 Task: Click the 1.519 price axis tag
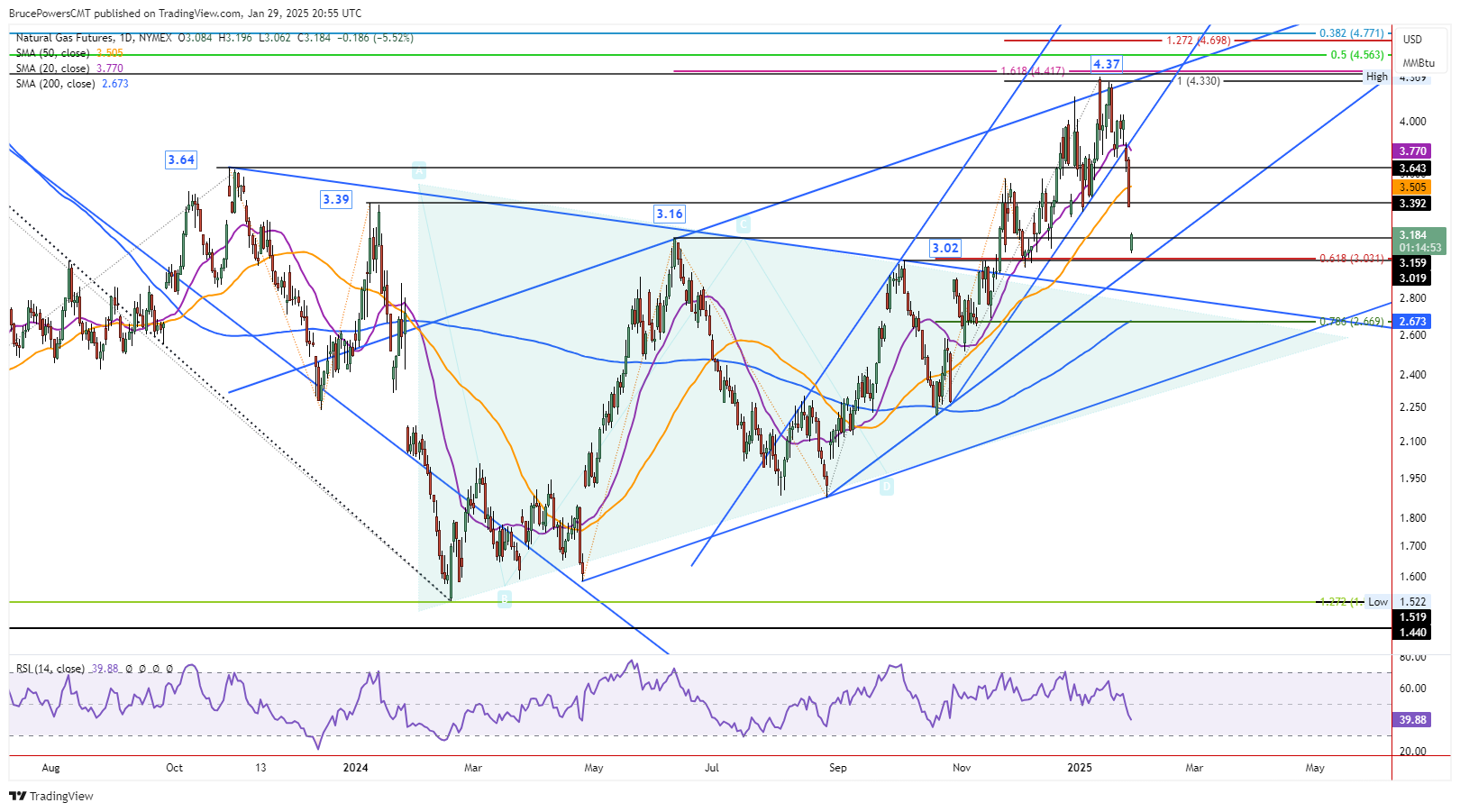click(x=1411, y=617)
